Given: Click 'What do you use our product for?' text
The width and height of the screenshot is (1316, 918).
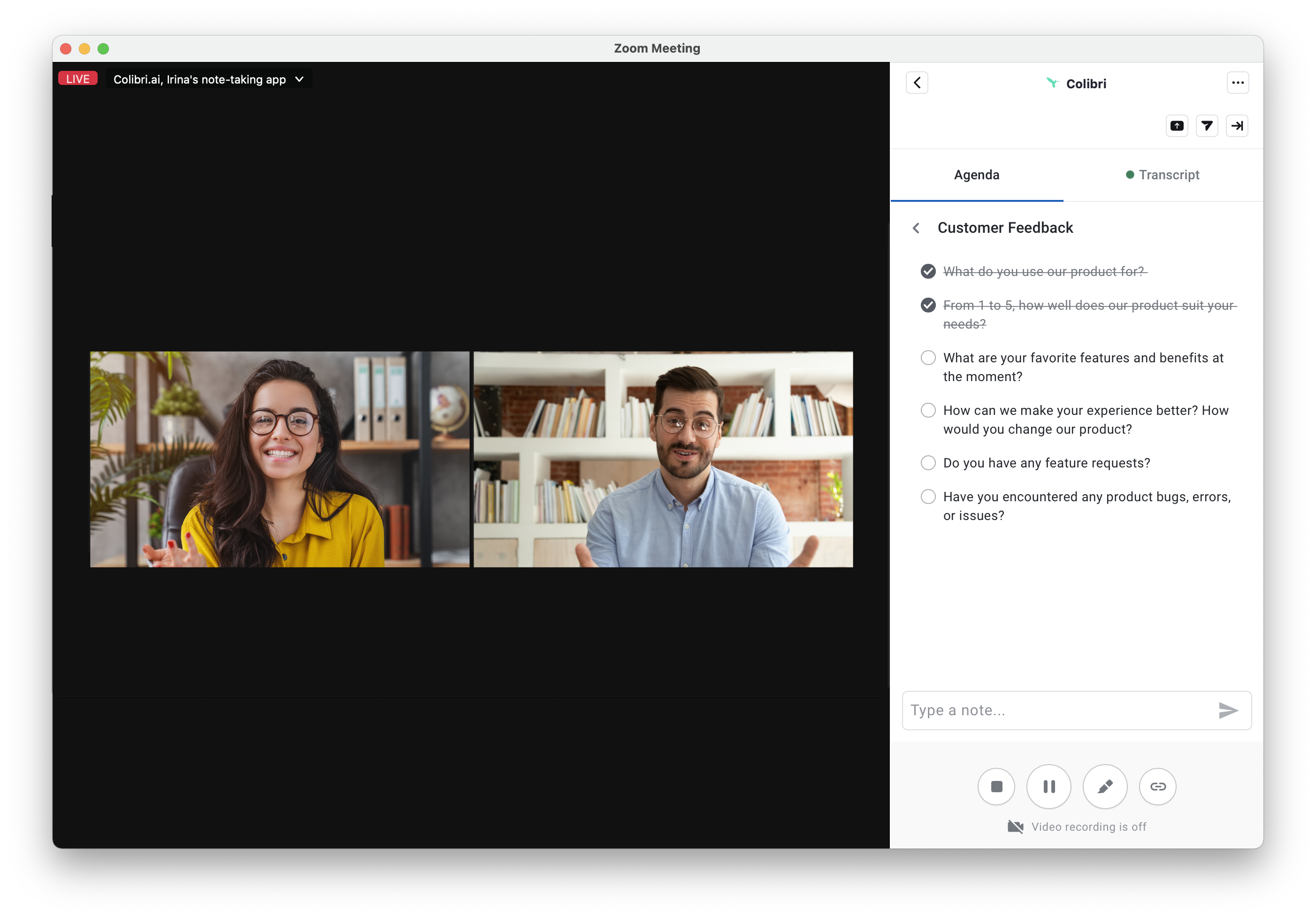Looking at the screenshot, I should click(1045, 272).
